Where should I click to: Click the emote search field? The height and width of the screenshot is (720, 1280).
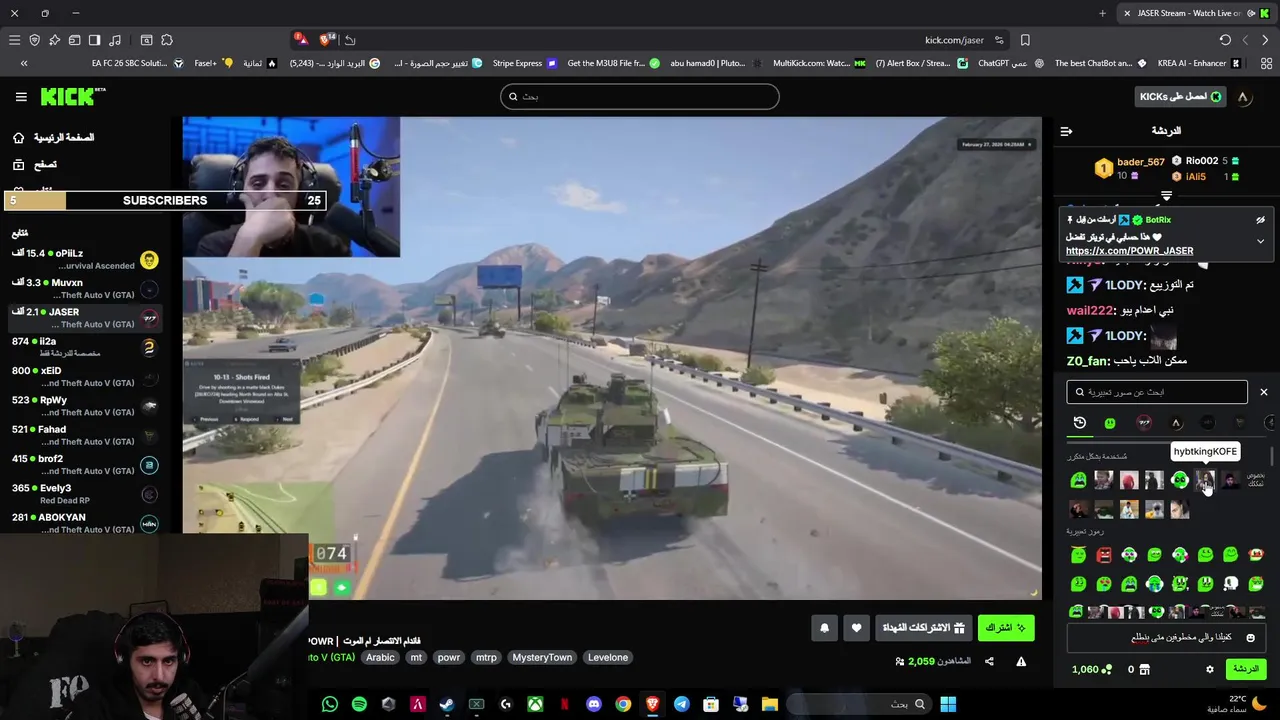[x=1157, y=392]
